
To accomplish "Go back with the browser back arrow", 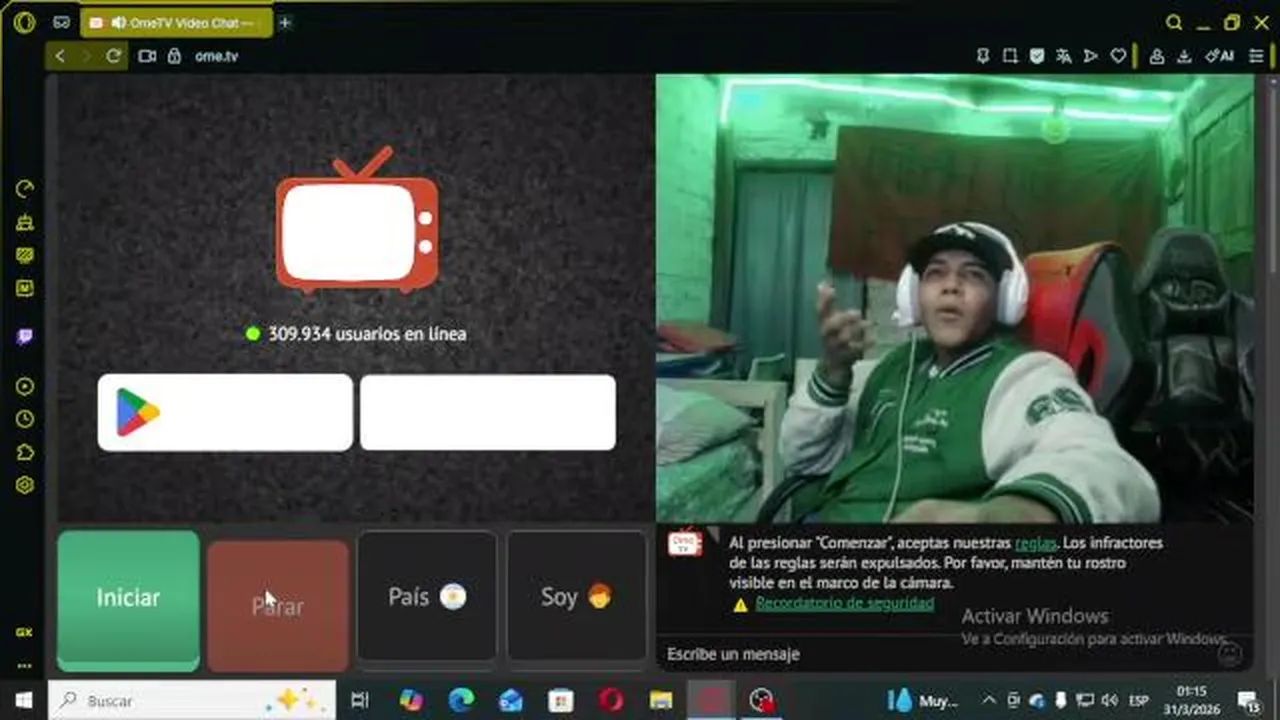I will click(x=60, y=56).
